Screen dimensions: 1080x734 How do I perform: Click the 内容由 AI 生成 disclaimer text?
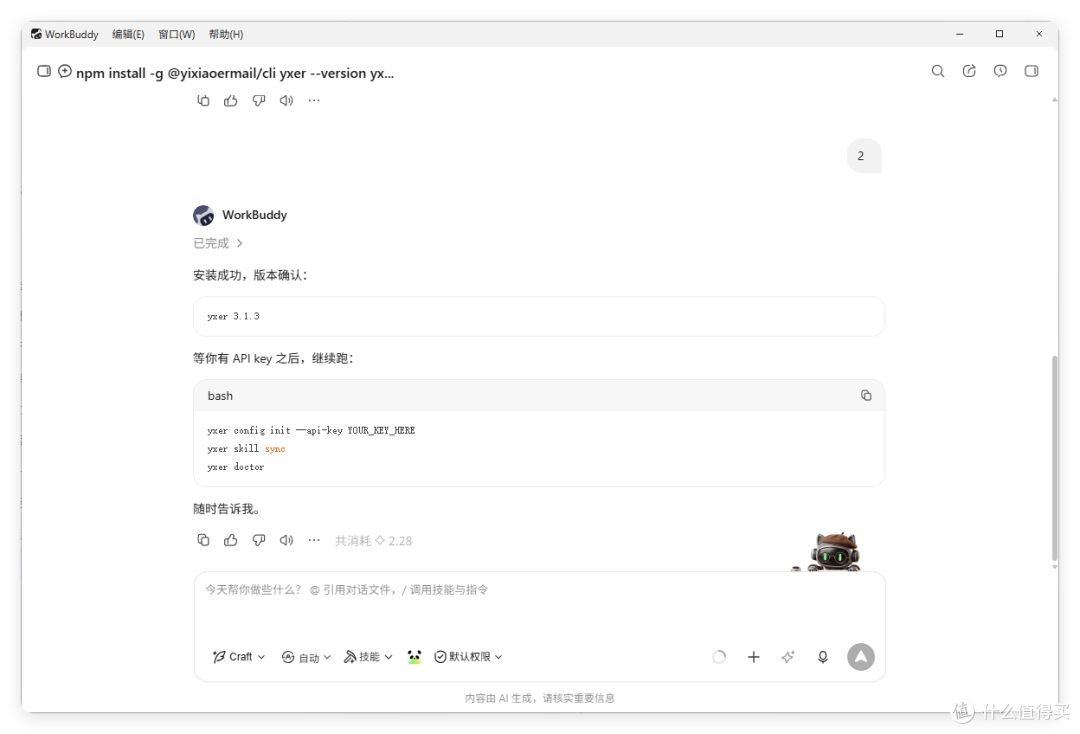[x=539, y=698]
